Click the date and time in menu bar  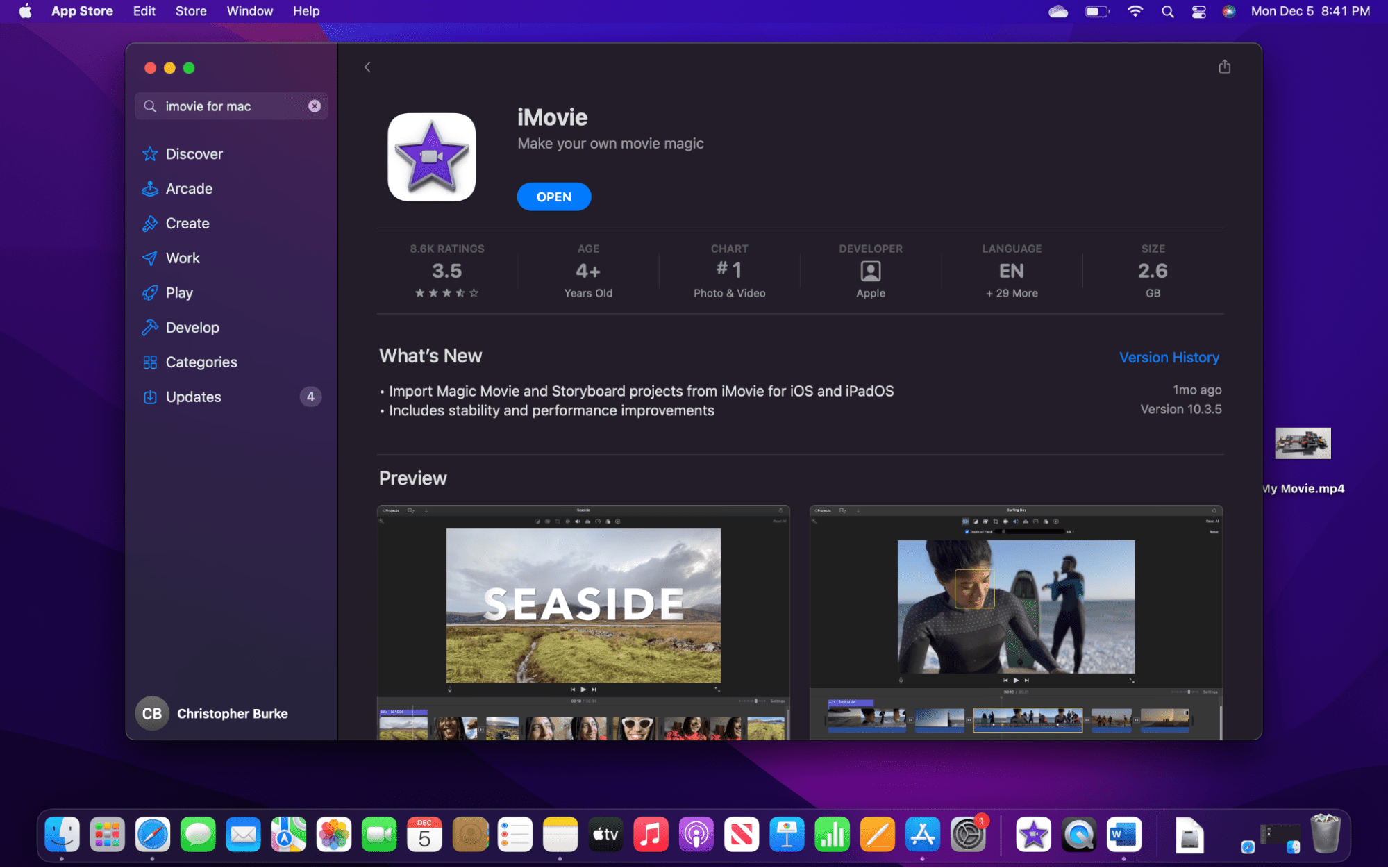[1310, 11]
